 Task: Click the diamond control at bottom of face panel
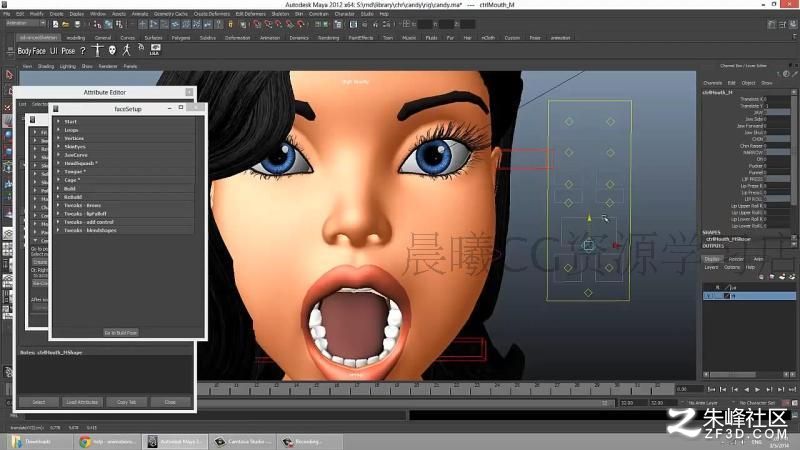pos(588,292)
